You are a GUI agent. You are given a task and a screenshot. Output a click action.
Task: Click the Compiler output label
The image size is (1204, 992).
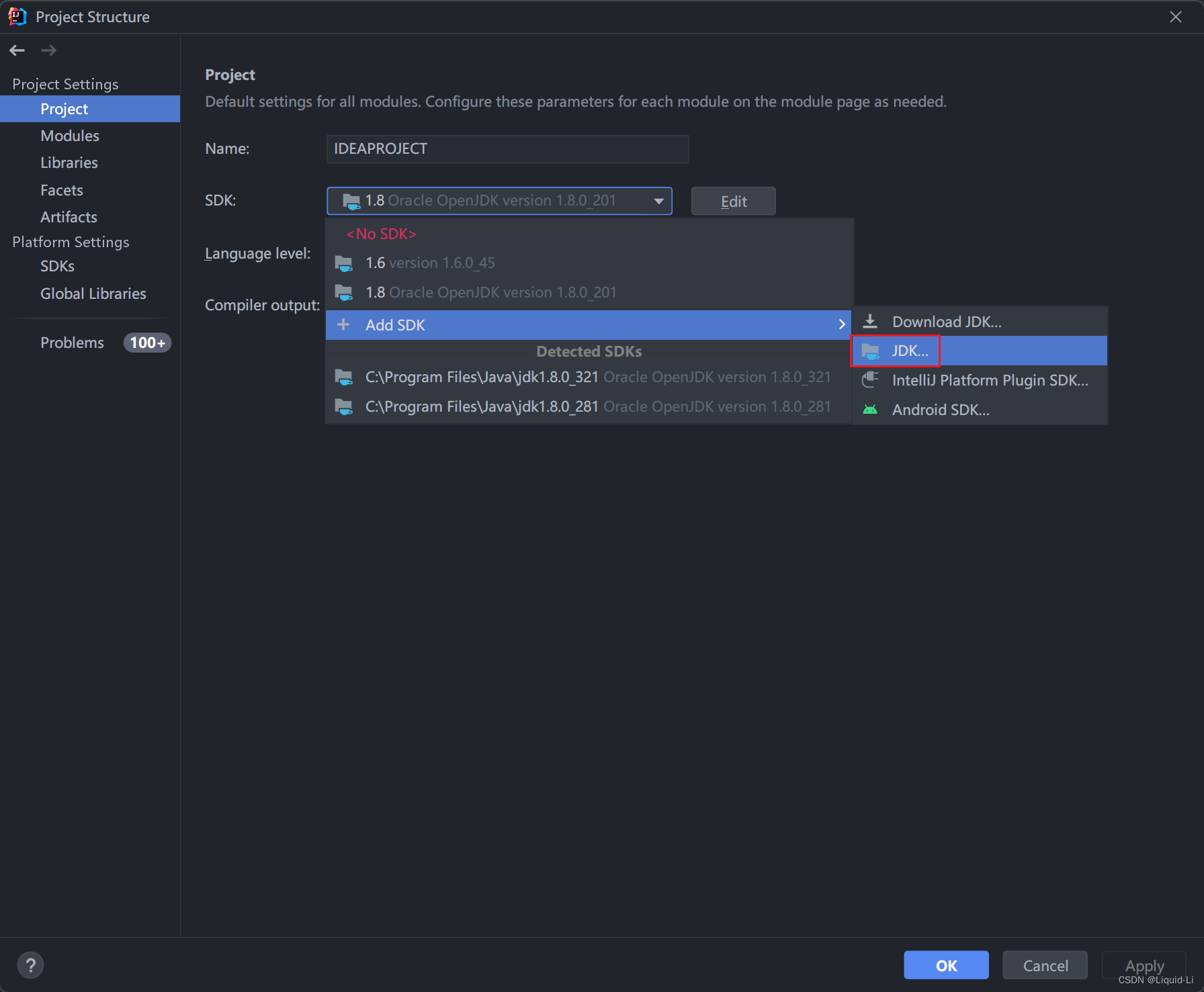click(x=263, y=305)
